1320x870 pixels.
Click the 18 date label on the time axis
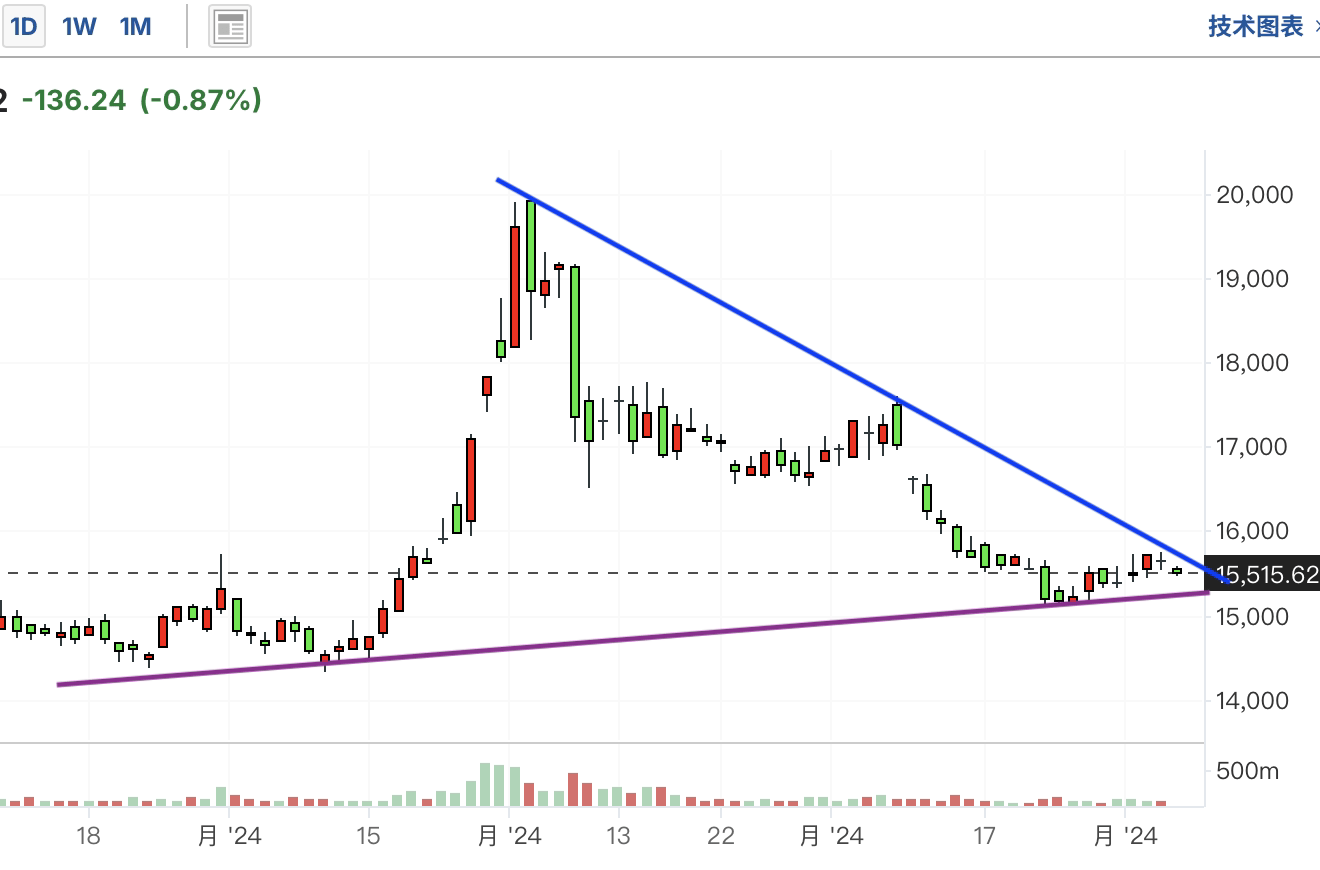(x=88, y=835)
